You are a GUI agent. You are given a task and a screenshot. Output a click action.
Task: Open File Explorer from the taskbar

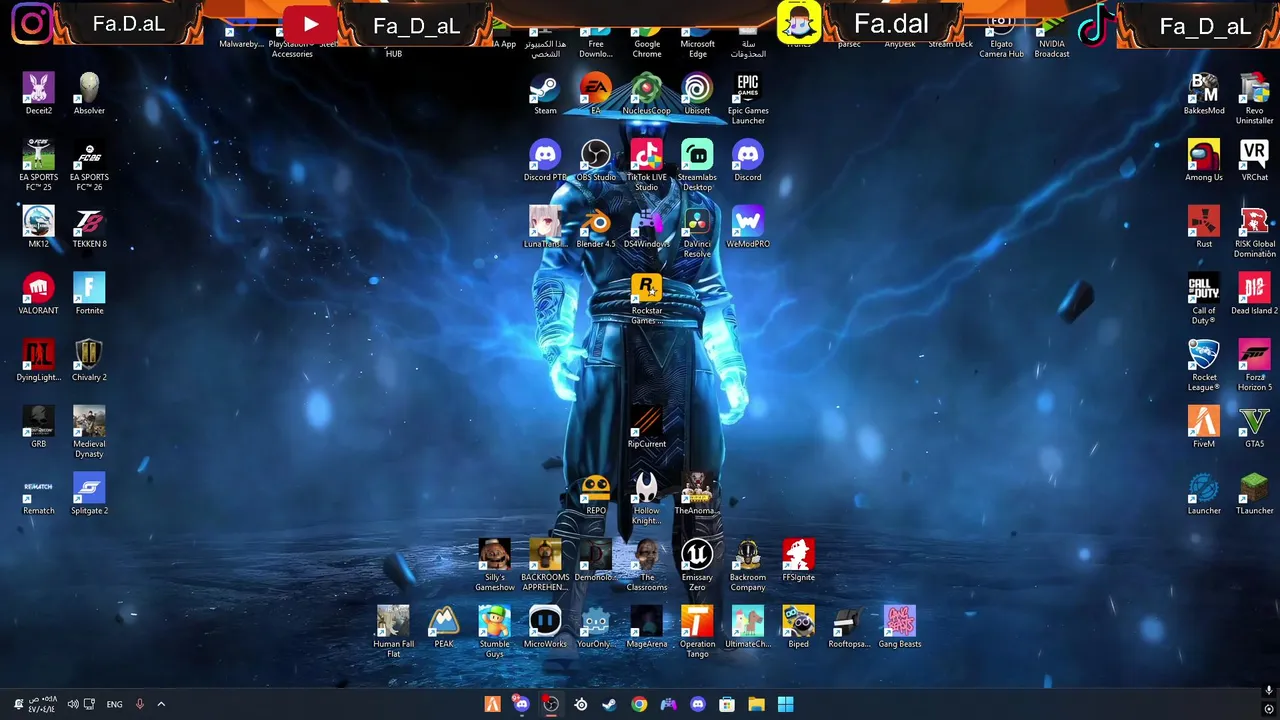(x=756, y=704)
